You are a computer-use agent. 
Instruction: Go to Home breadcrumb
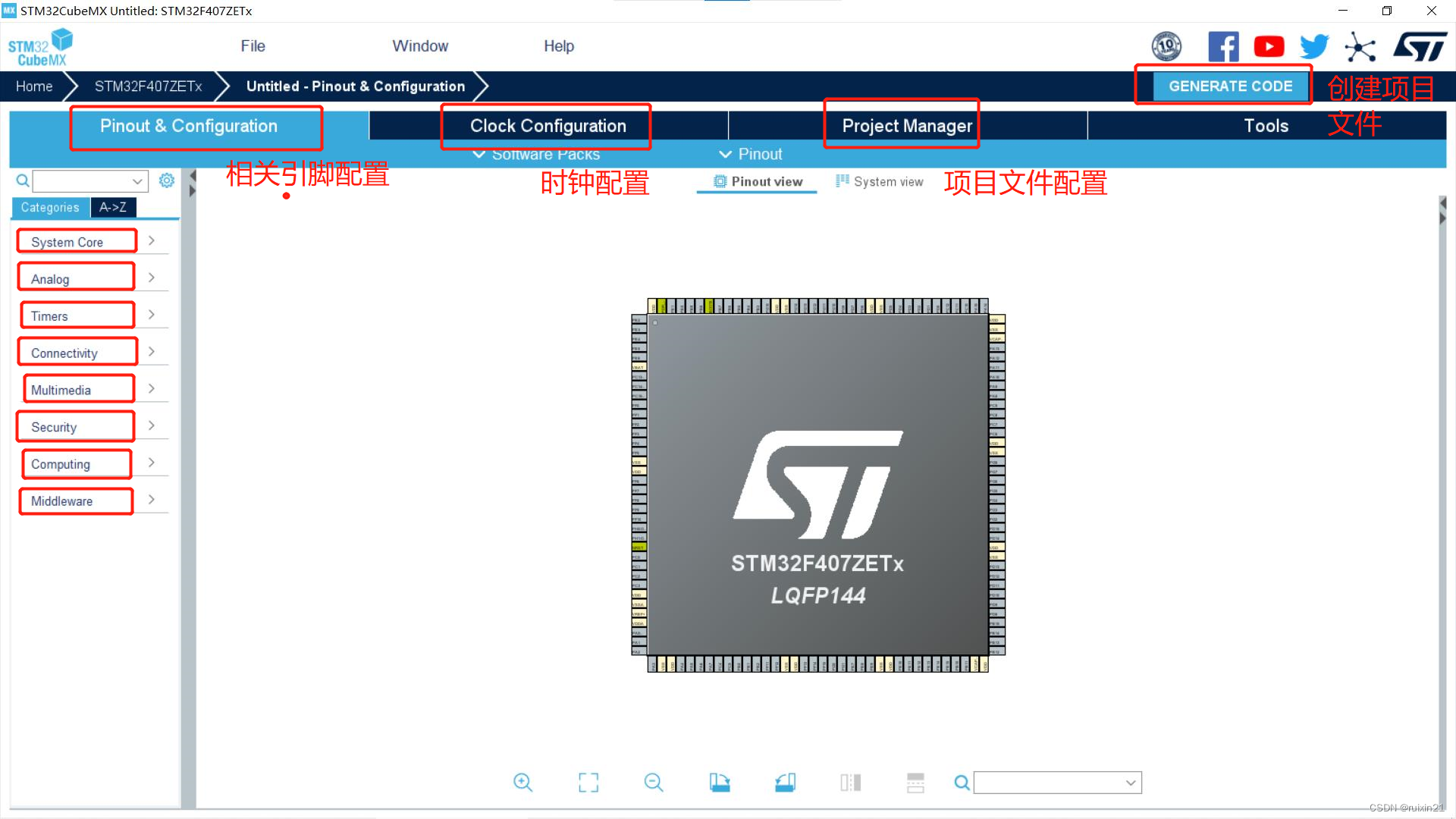pyautogui.click(x=34, y=86)
